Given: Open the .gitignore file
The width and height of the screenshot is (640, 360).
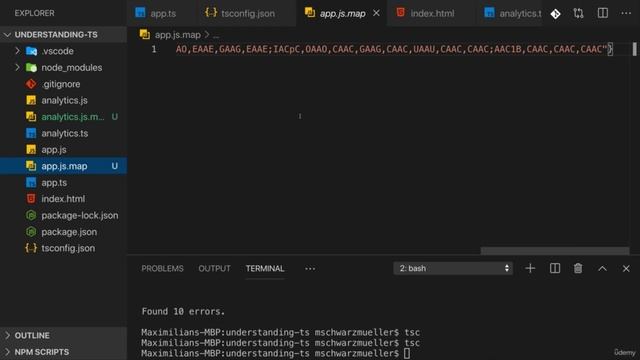Looking at the screenshot, I should pyautogui.click(x=63, y=84).
